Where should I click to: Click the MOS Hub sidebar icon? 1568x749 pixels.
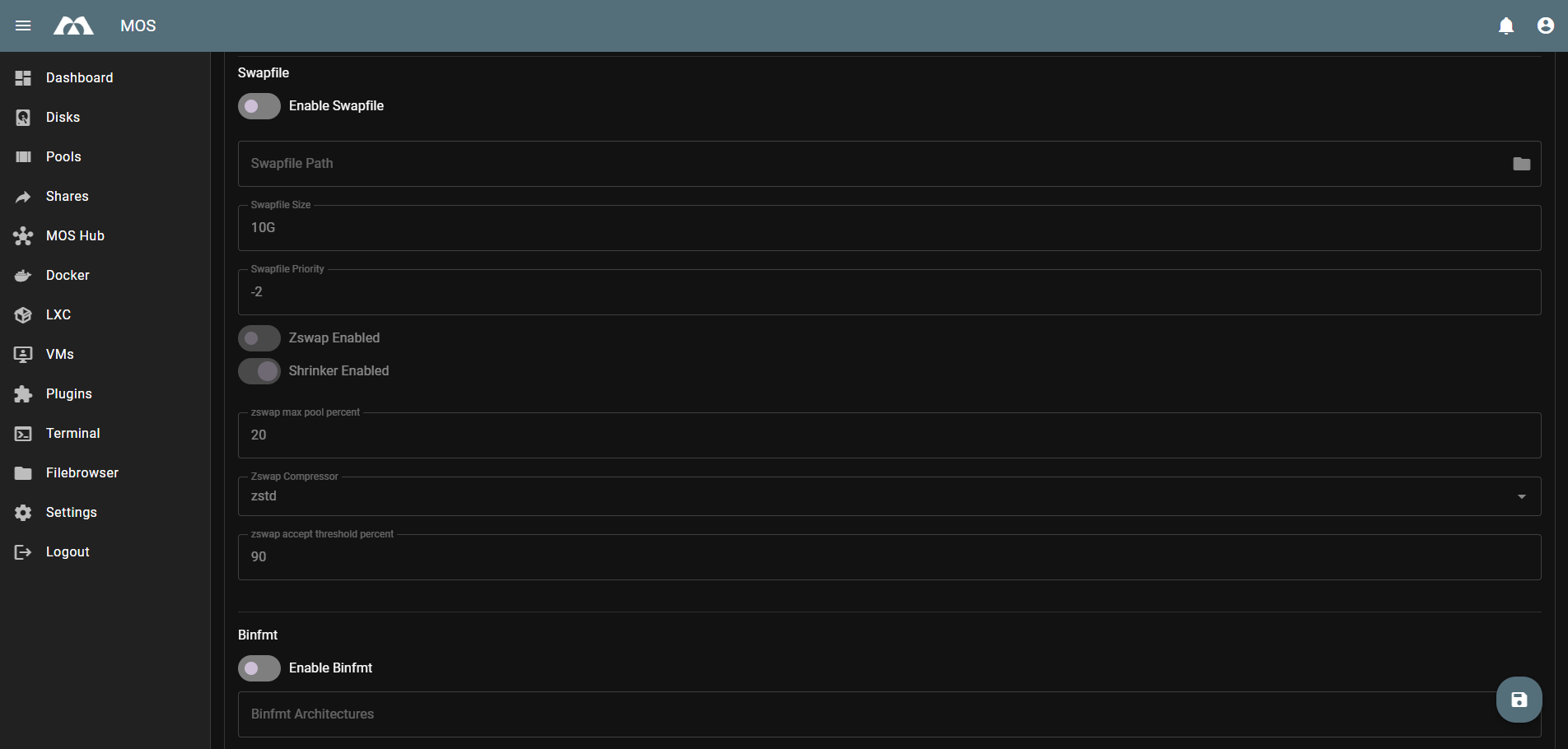(23, 236)
